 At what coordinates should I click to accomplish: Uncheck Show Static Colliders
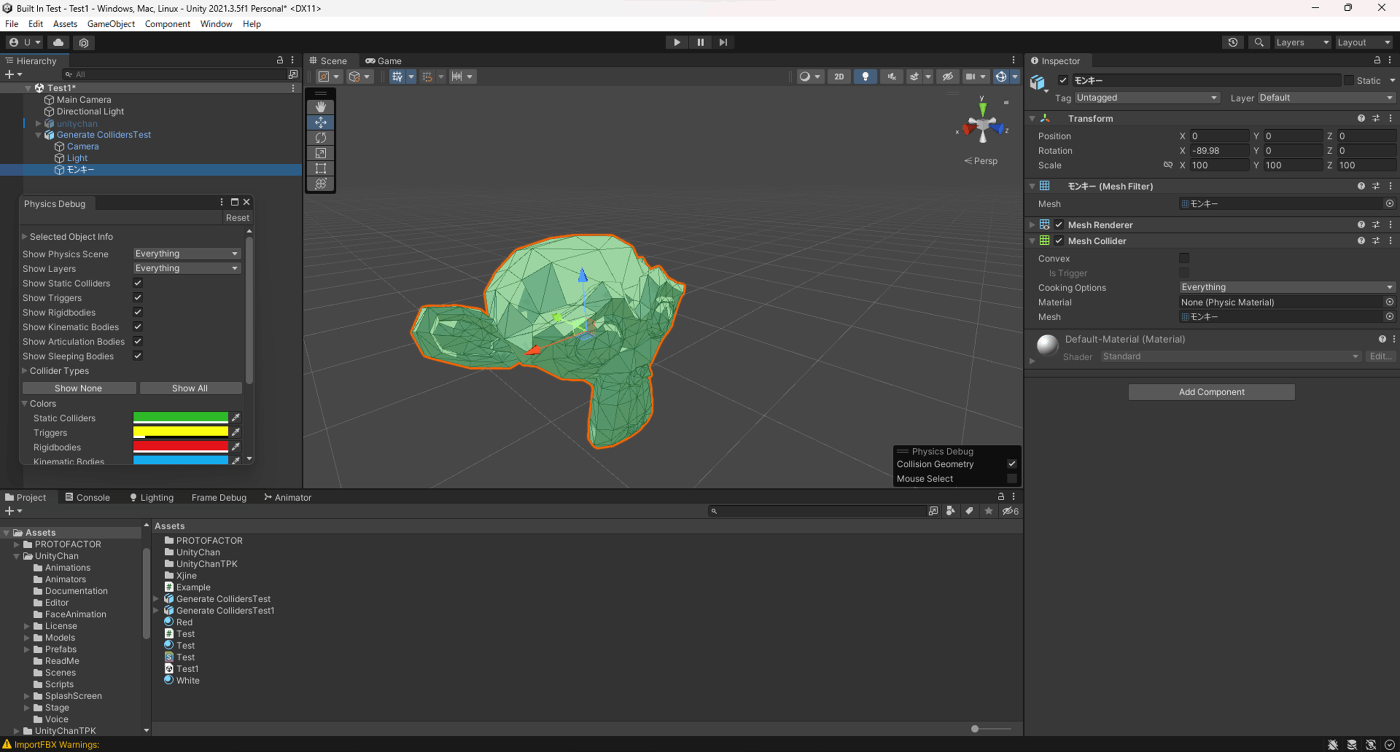coord(138,283)
